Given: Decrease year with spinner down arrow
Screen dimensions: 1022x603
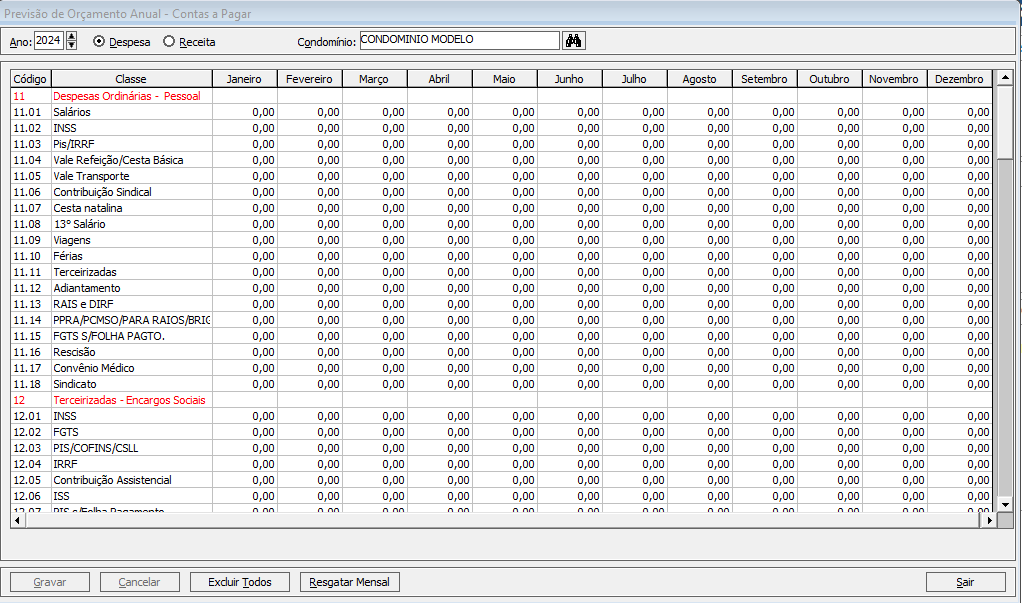Looking at the screenshot, I should 71,46.
